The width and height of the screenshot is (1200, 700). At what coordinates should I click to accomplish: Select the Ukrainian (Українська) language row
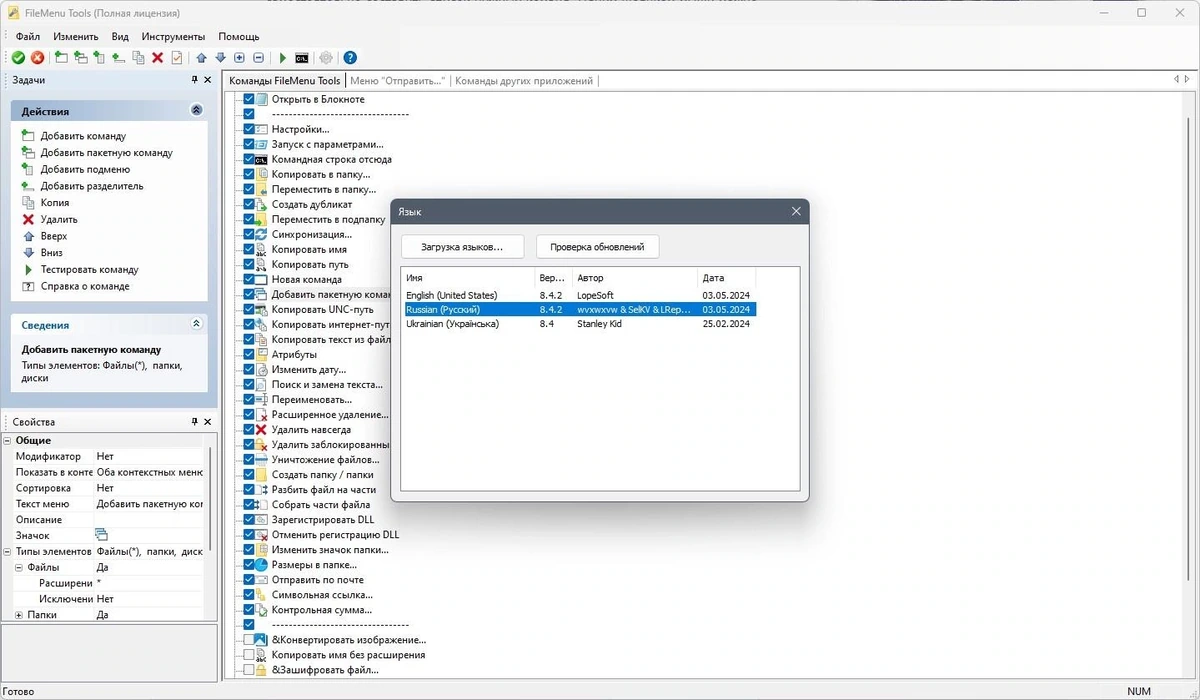pyautogui.click(x=579, y=324)
